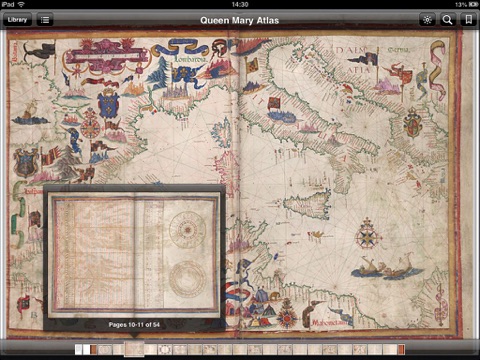This screenshot has height=360, width=480.
Task: Select the scrubber thumbnail with the dark oval ornament
Action: (165, 349)
